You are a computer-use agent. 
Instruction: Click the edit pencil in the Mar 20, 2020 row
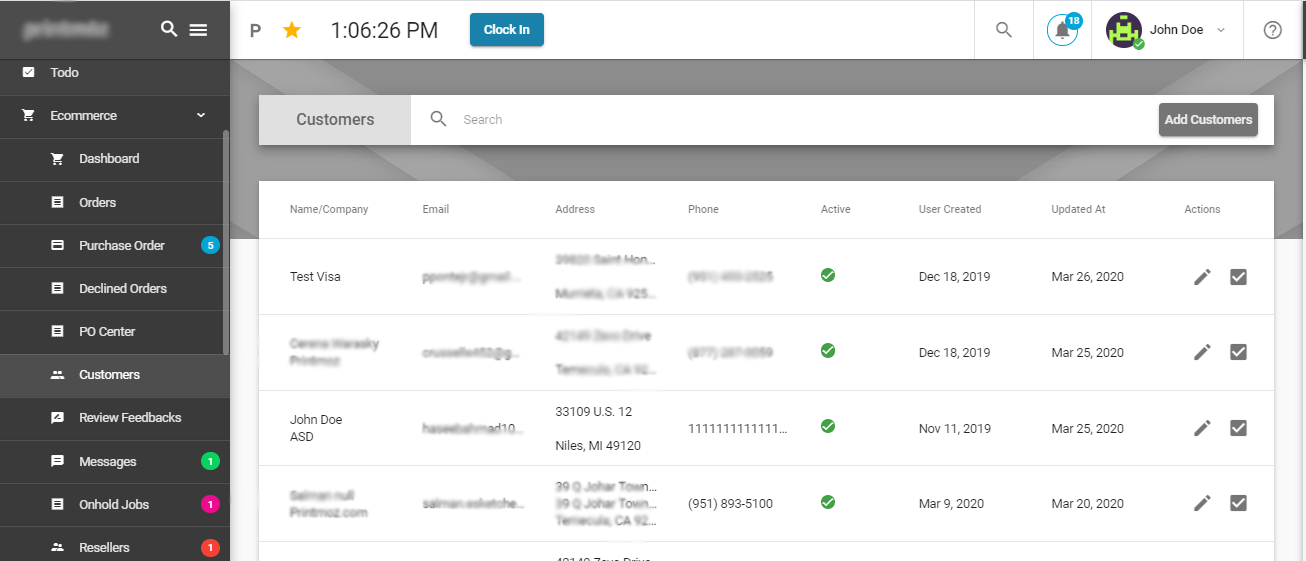coord(1202,504)
